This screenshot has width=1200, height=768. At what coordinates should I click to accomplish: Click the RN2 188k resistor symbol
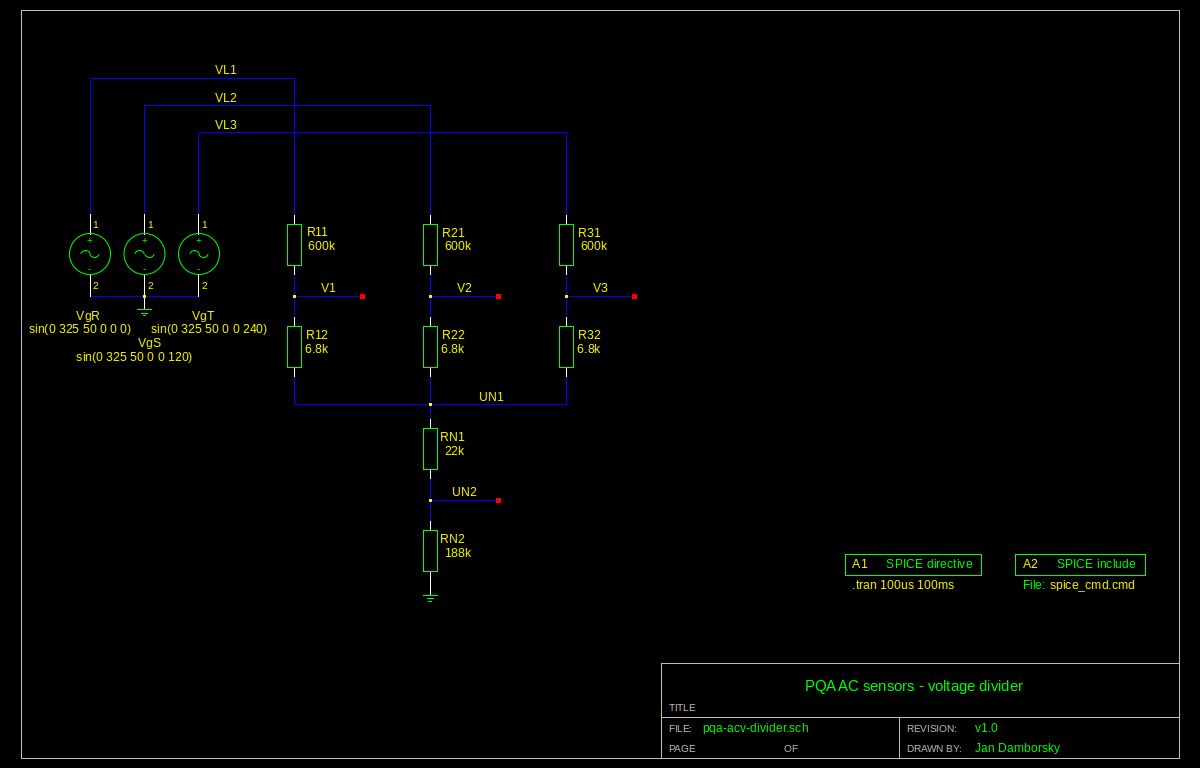430,551
